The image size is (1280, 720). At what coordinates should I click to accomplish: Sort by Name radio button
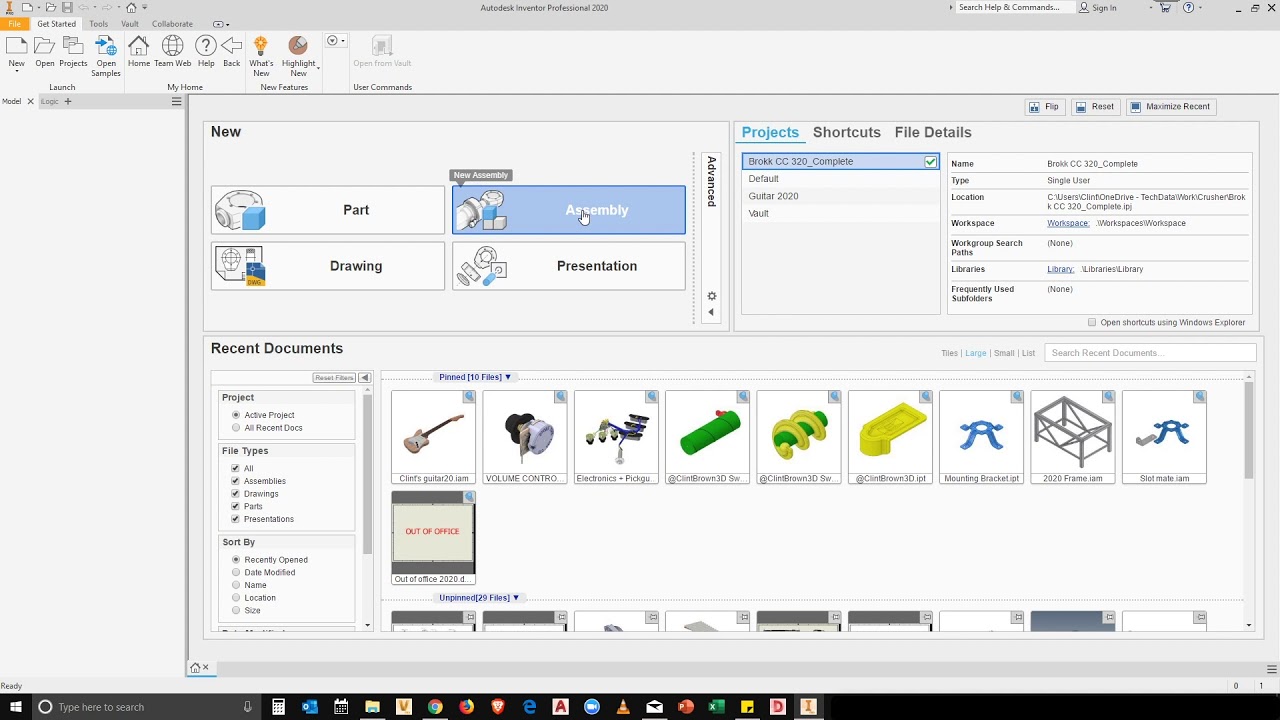(x=236, y=585)
